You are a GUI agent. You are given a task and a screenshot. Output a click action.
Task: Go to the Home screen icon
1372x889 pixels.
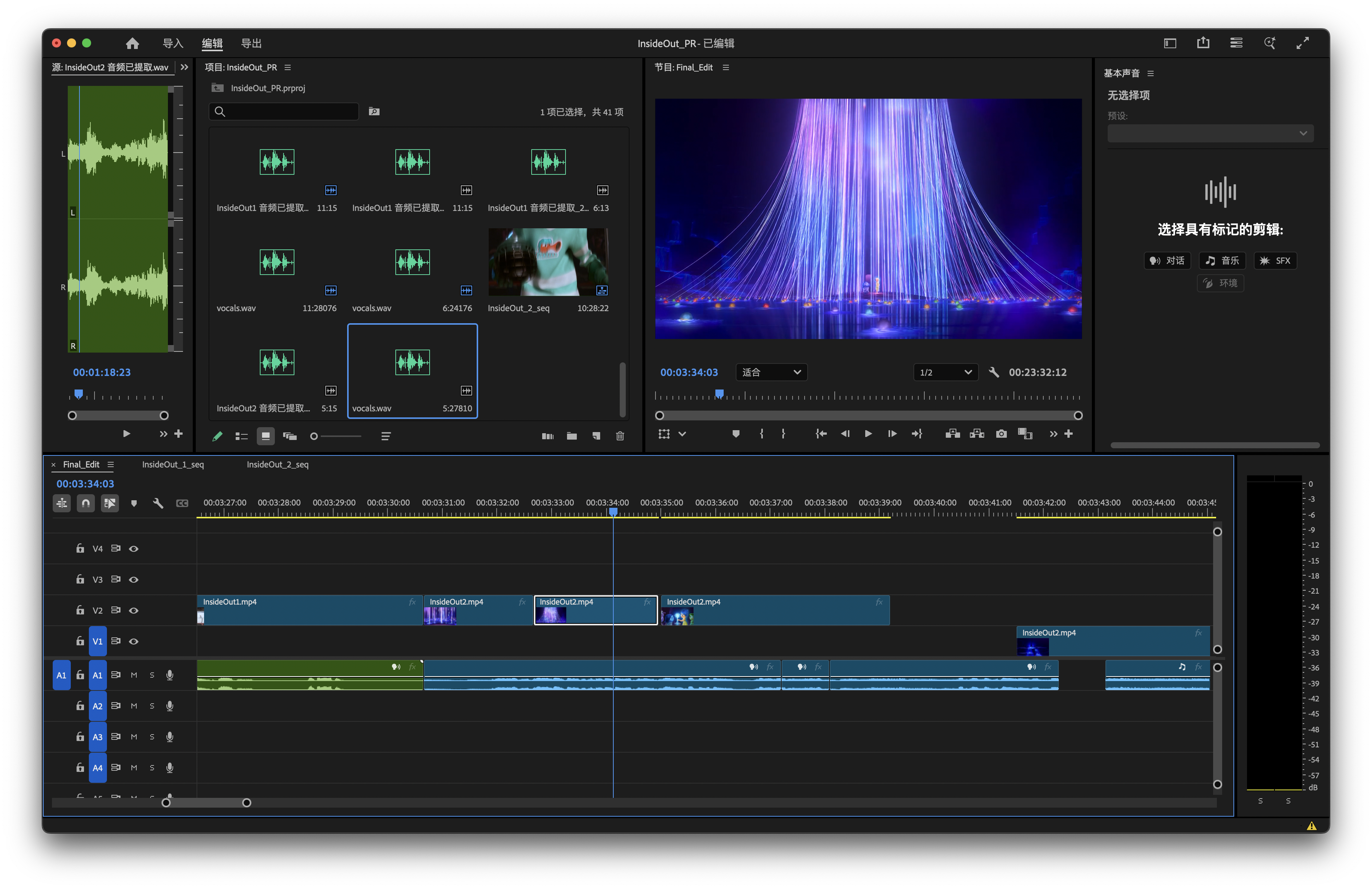point(132,43)
